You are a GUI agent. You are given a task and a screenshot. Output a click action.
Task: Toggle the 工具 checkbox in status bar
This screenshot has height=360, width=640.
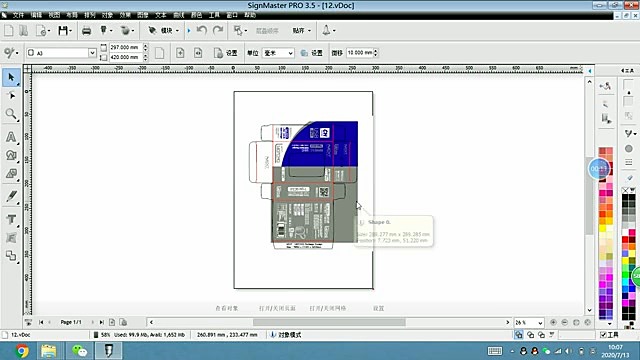pos(603,335)
